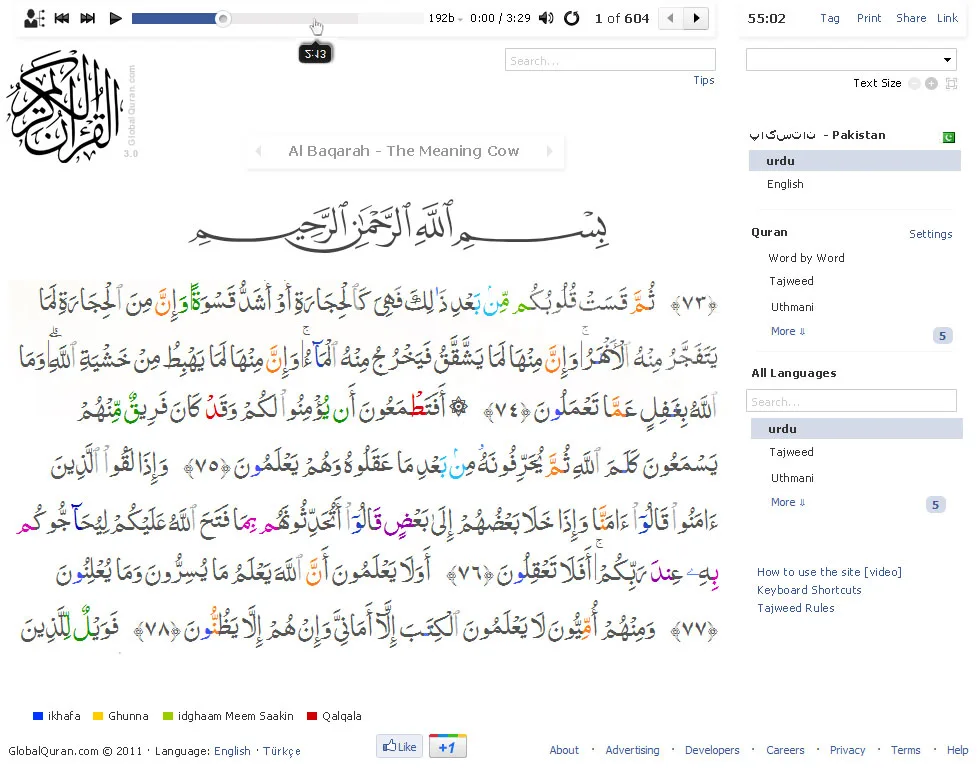This screenshot has width=980, height=768.
Task: Select Tajweed in All Languages list
Action: (x=791, y=452)
